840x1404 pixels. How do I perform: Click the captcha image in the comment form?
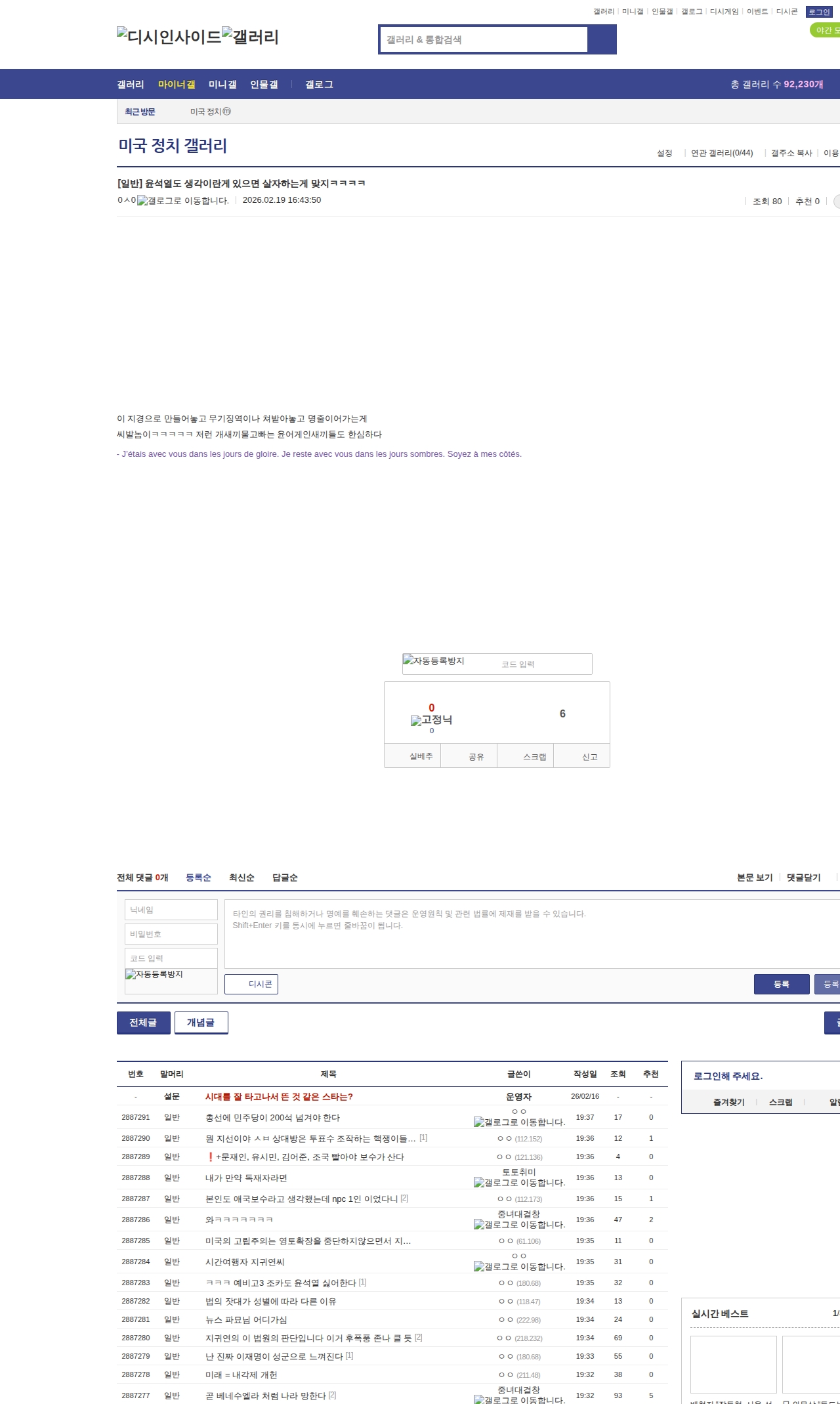click(x=171, y=981)
